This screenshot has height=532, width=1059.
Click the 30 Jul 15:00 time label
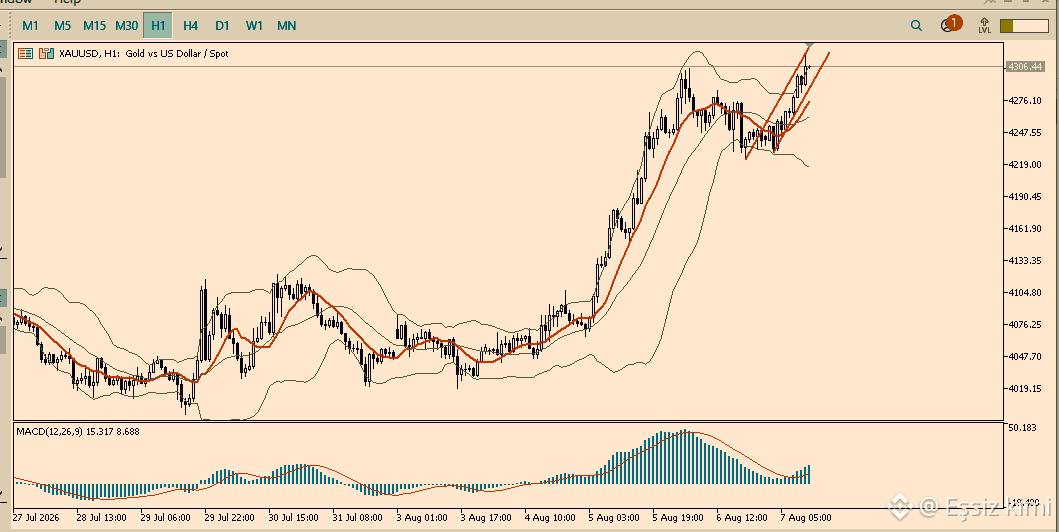pos(294,518)
